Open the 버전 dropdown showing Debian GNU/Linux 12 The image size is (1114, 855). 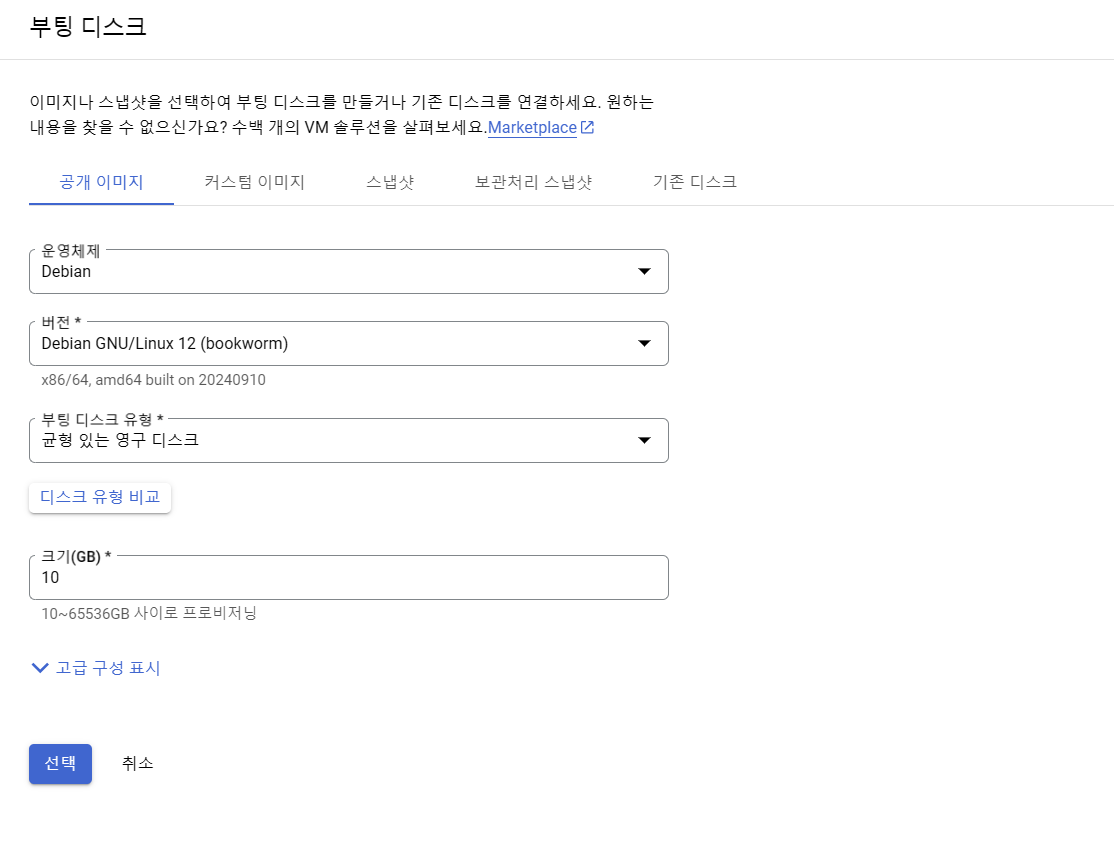[348, 344]
